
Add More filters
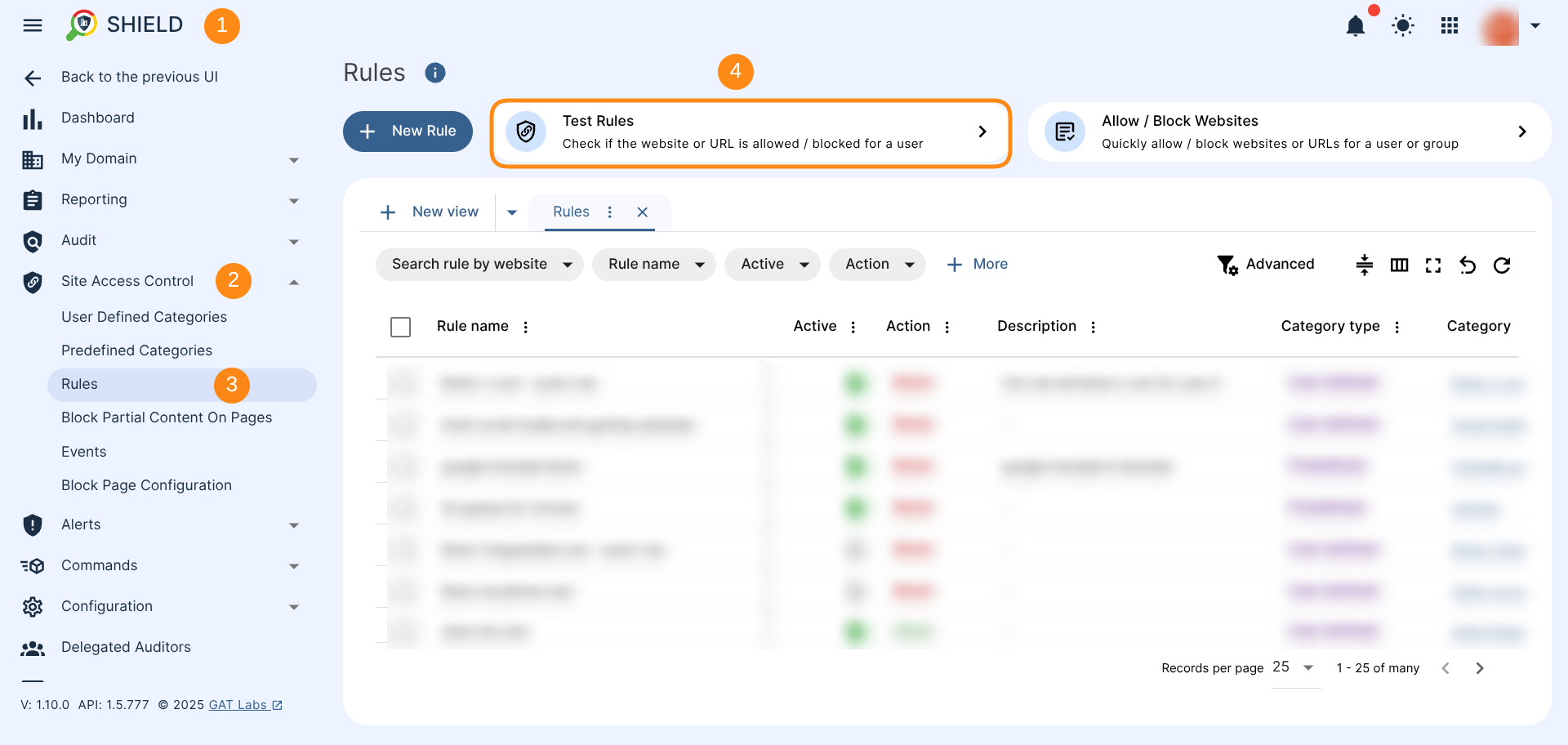point(977,265)
